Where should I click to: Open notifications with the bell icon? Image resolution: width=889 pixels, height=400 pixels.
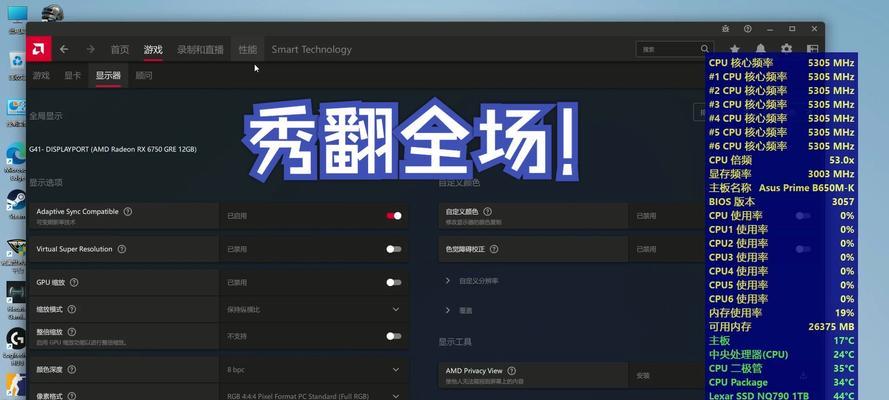760,49
